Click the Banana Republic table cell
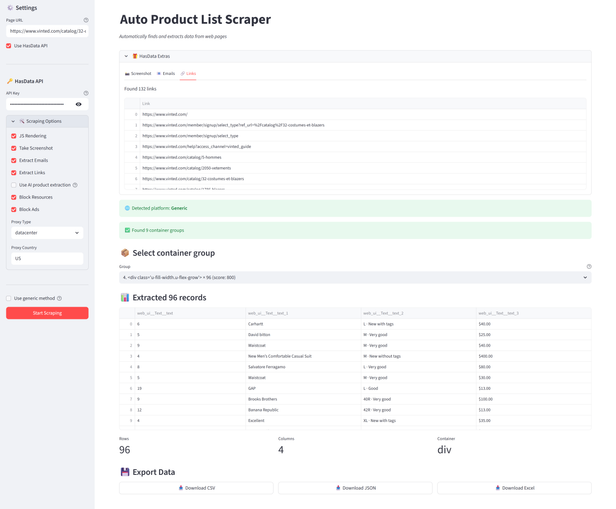 tap(303, 410)
